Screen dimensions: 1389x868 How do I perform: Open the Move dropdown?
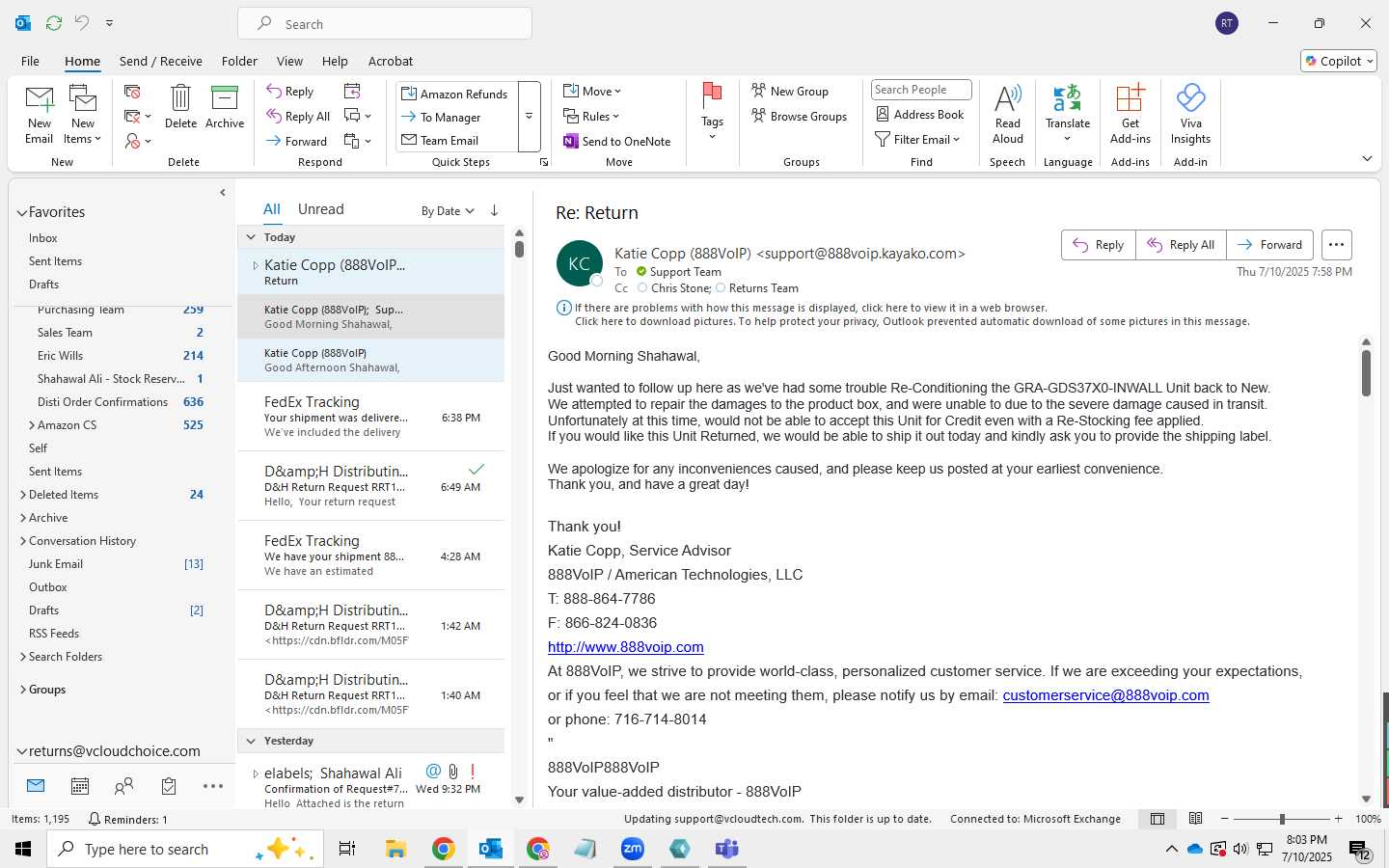593,92
